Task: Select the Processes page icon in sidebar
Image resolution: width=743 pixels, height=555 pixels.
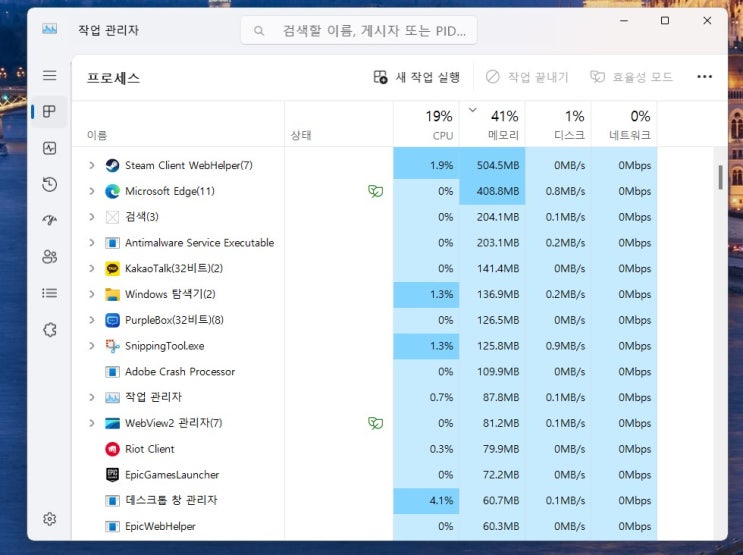Action: [x=49, y=111]
